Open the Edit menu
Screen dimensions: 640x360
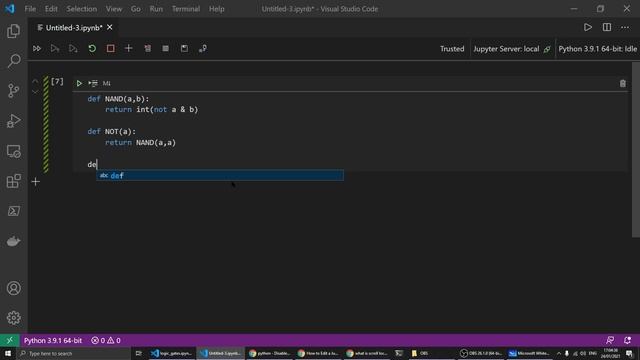51,9
